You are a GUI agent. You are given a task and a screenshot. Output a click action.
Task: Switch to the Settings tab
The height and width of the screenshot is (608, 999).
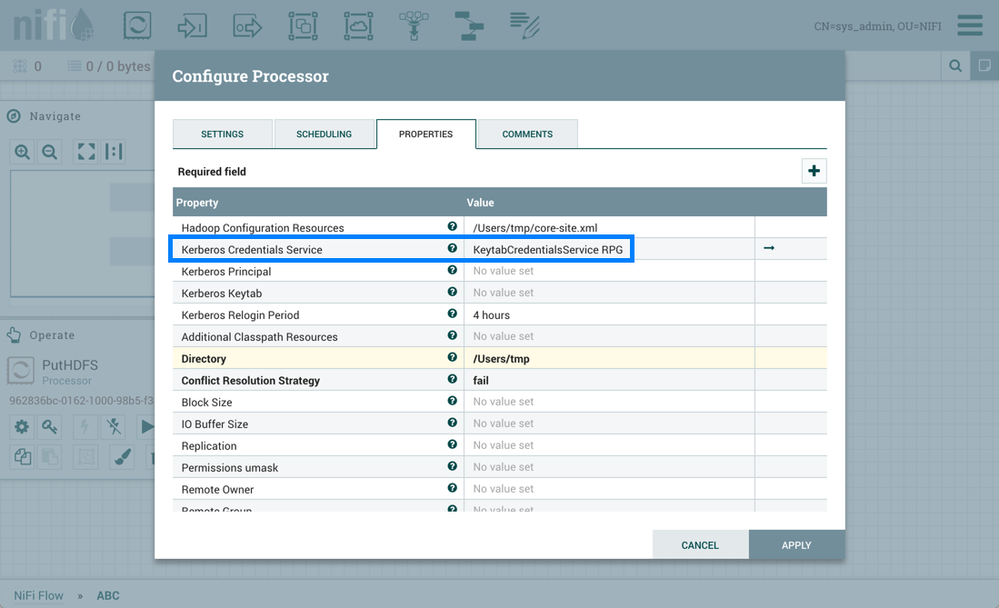pos(222,134)
